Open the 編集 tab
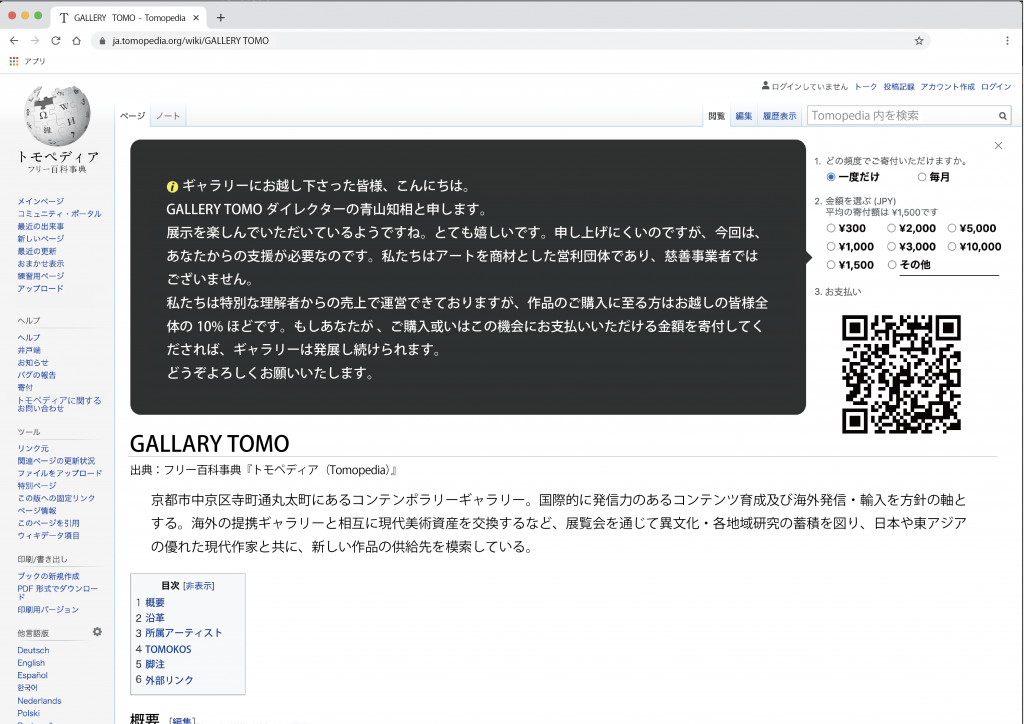The image size is (1024, 724). 744,116
